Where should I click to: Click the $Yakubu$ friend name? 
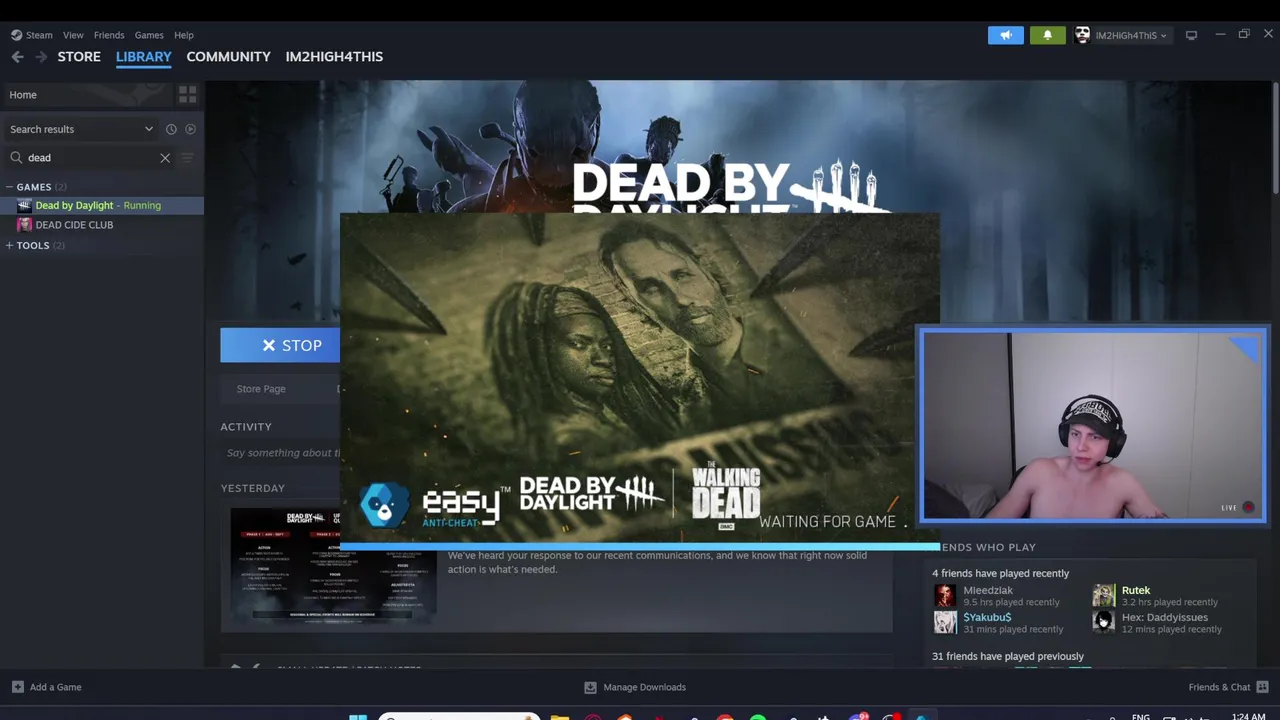click(x=987, y=617)
